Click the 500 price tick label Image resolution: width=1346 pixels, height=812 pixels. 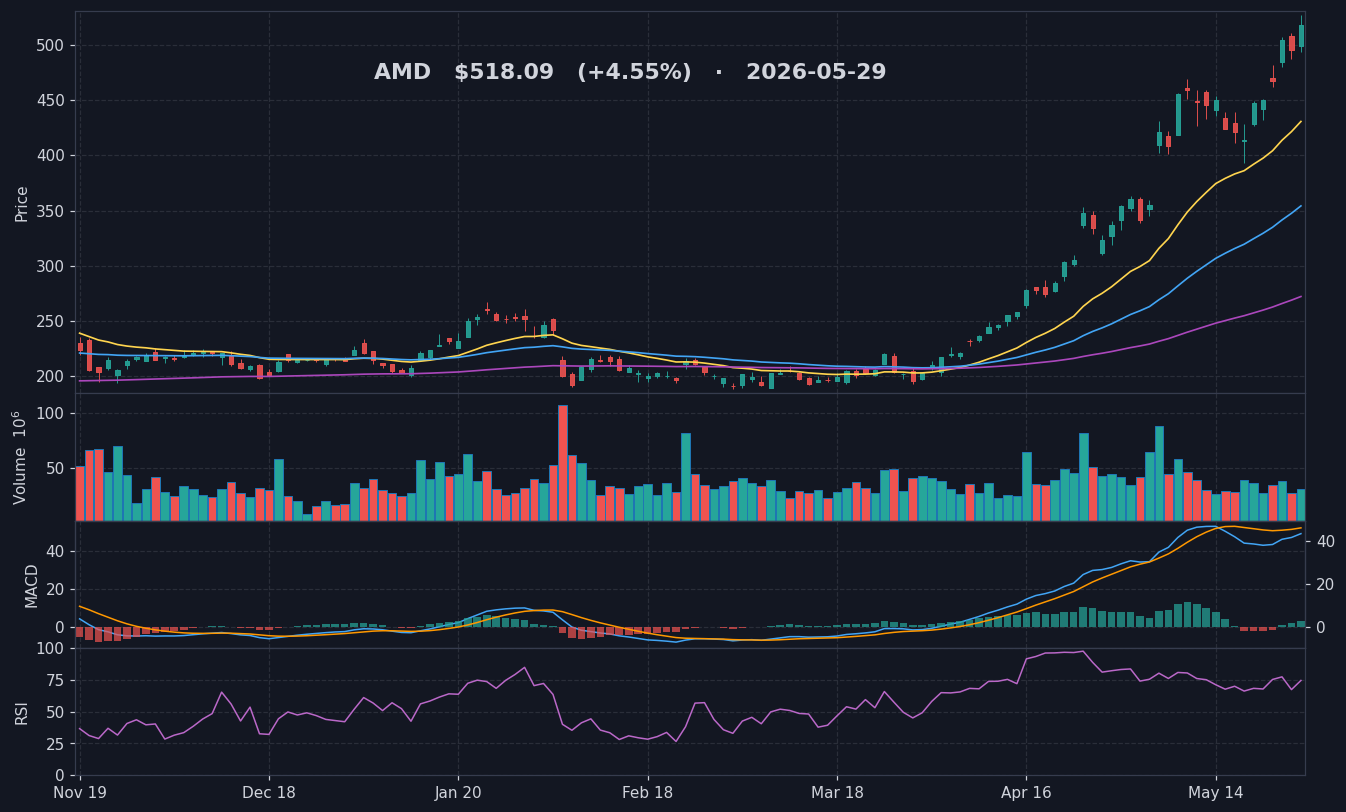tap(50, 46)
